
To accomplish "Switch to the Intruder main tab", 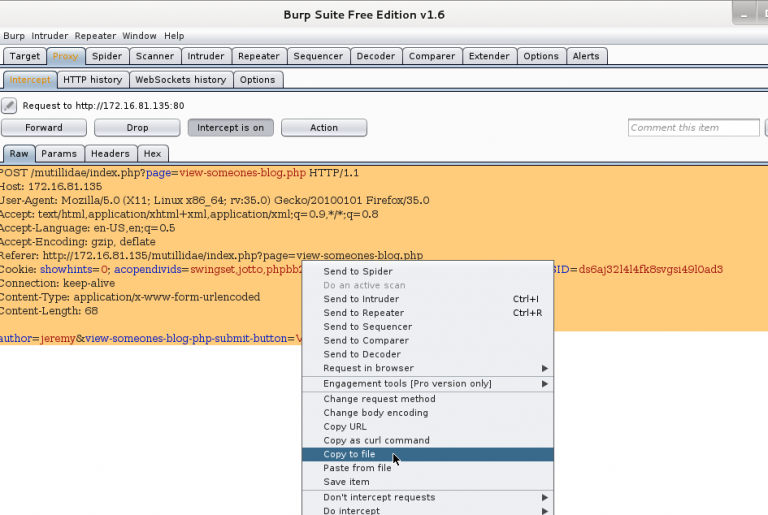I will coord(206,56).
